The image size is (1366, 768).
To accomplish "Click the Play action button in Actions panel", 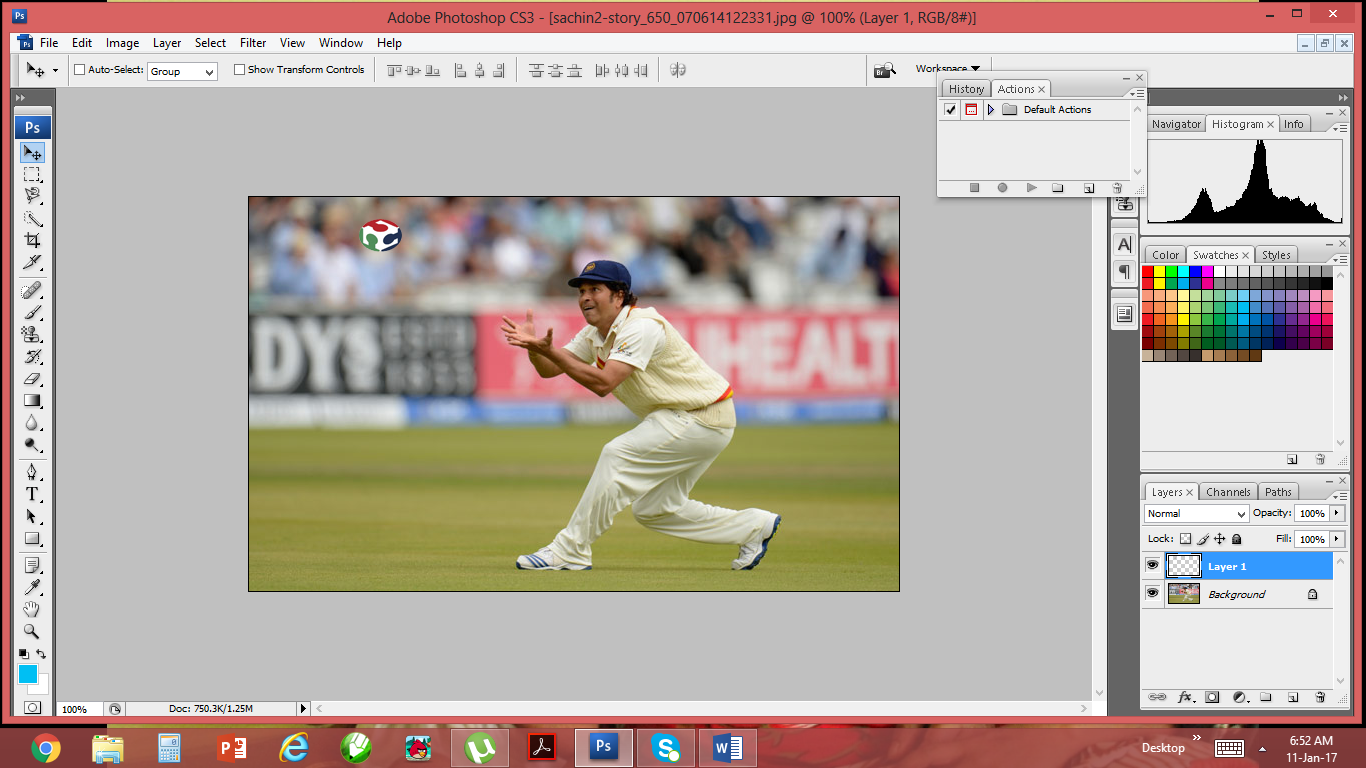I will click(1031, 188).
